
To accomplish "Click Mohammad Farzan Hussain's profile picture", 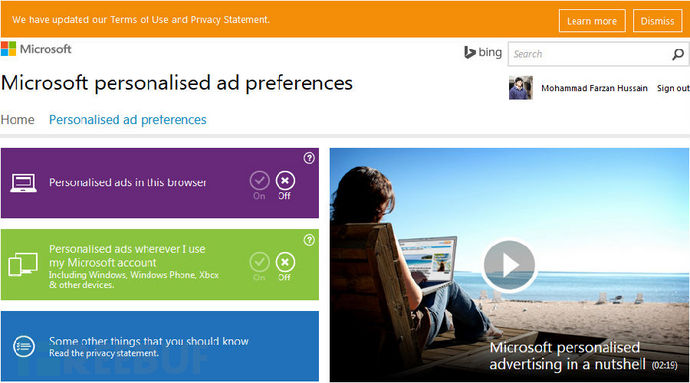I will coord(521,88).
